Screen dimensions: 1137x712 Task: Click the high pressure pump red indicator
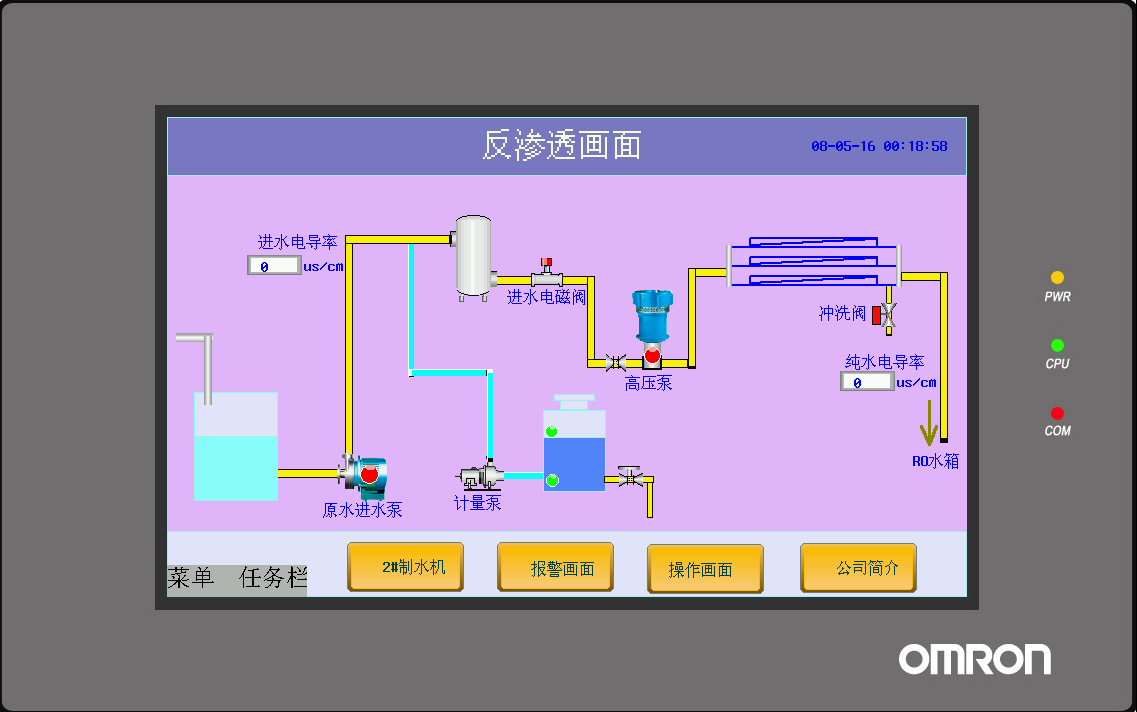pos(652,355)
